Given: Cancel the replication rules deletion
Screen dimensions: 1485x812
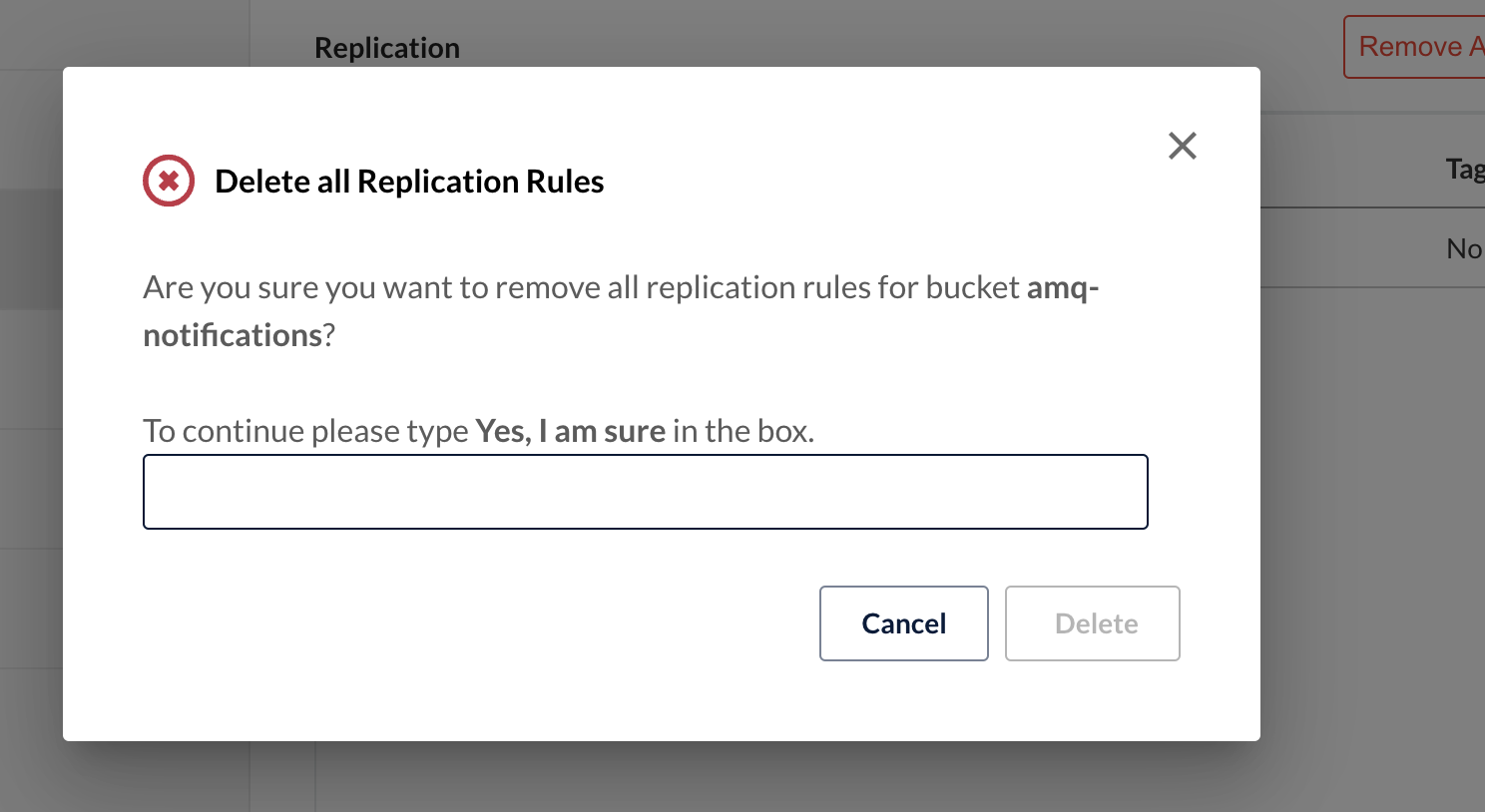Looking at the screenshot, I should point(904,623).
